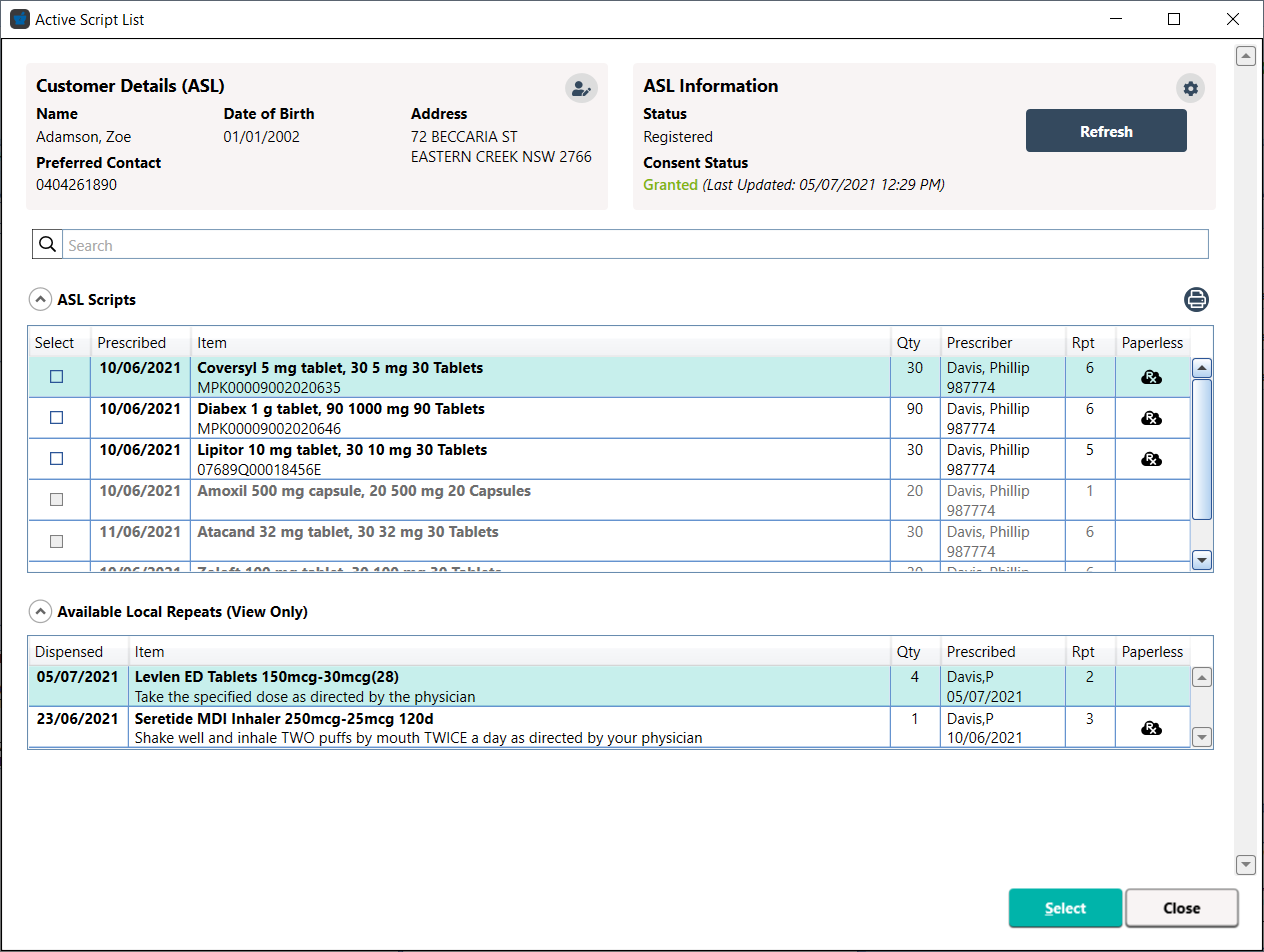Click main window scroll up arrow

click(1246, 56)
